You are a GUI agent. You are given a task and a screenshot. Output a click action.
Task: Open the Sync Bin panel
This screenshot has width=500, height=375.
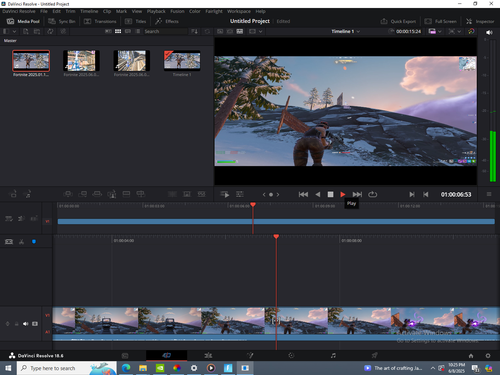[x=62, y=21]
